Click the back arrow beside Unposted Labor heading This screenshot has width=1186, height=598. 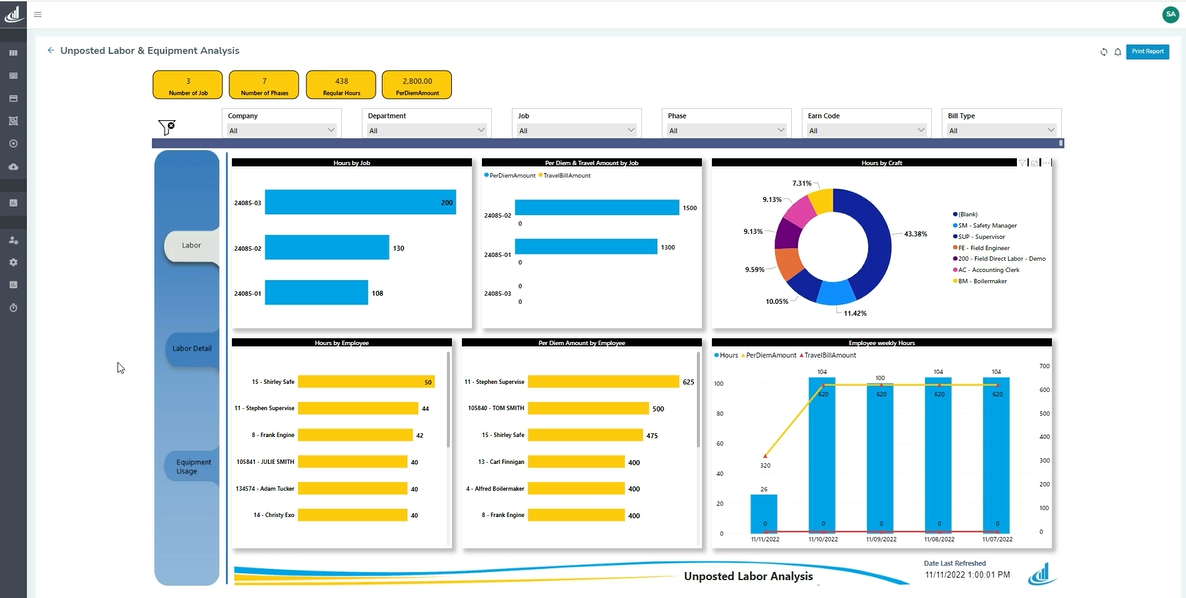click(x=50, y=50)
